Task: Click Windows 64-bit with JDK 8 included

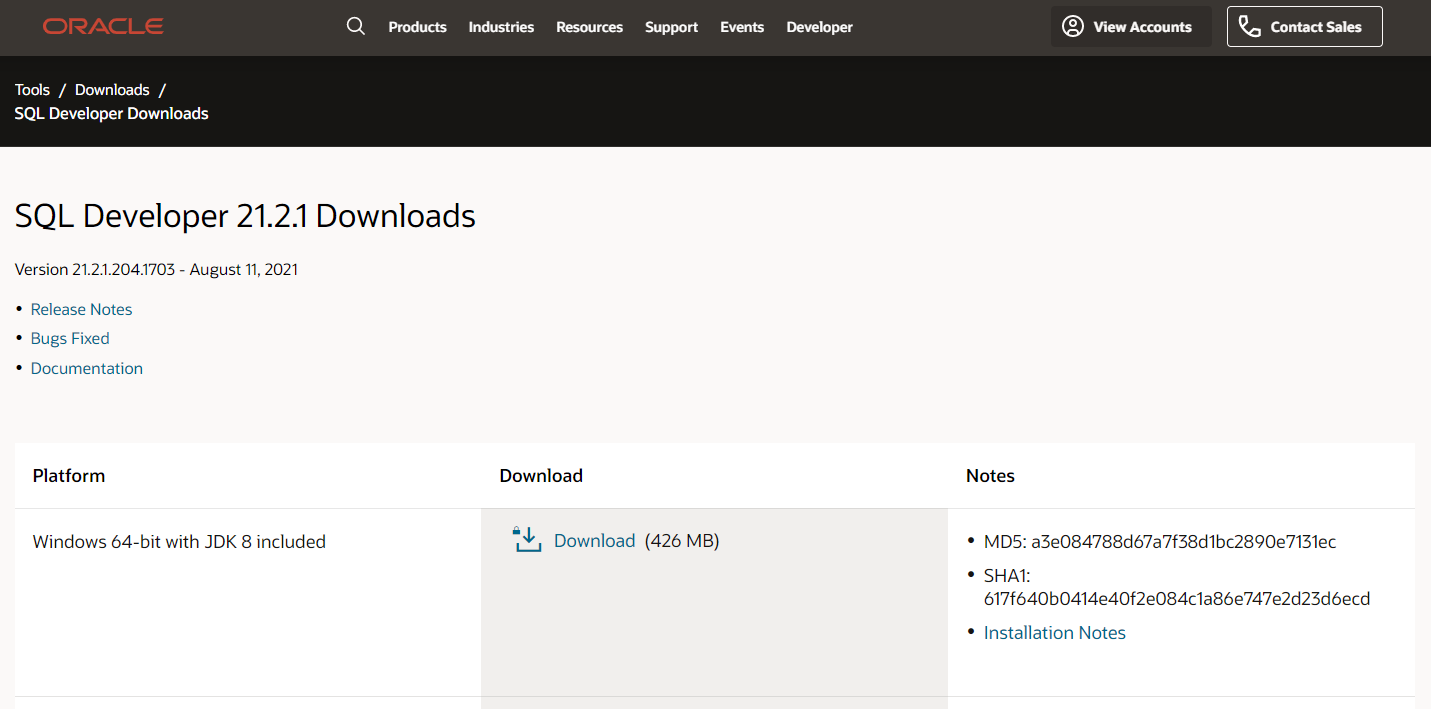Action: pyautogui.click(x=179, y=542)
